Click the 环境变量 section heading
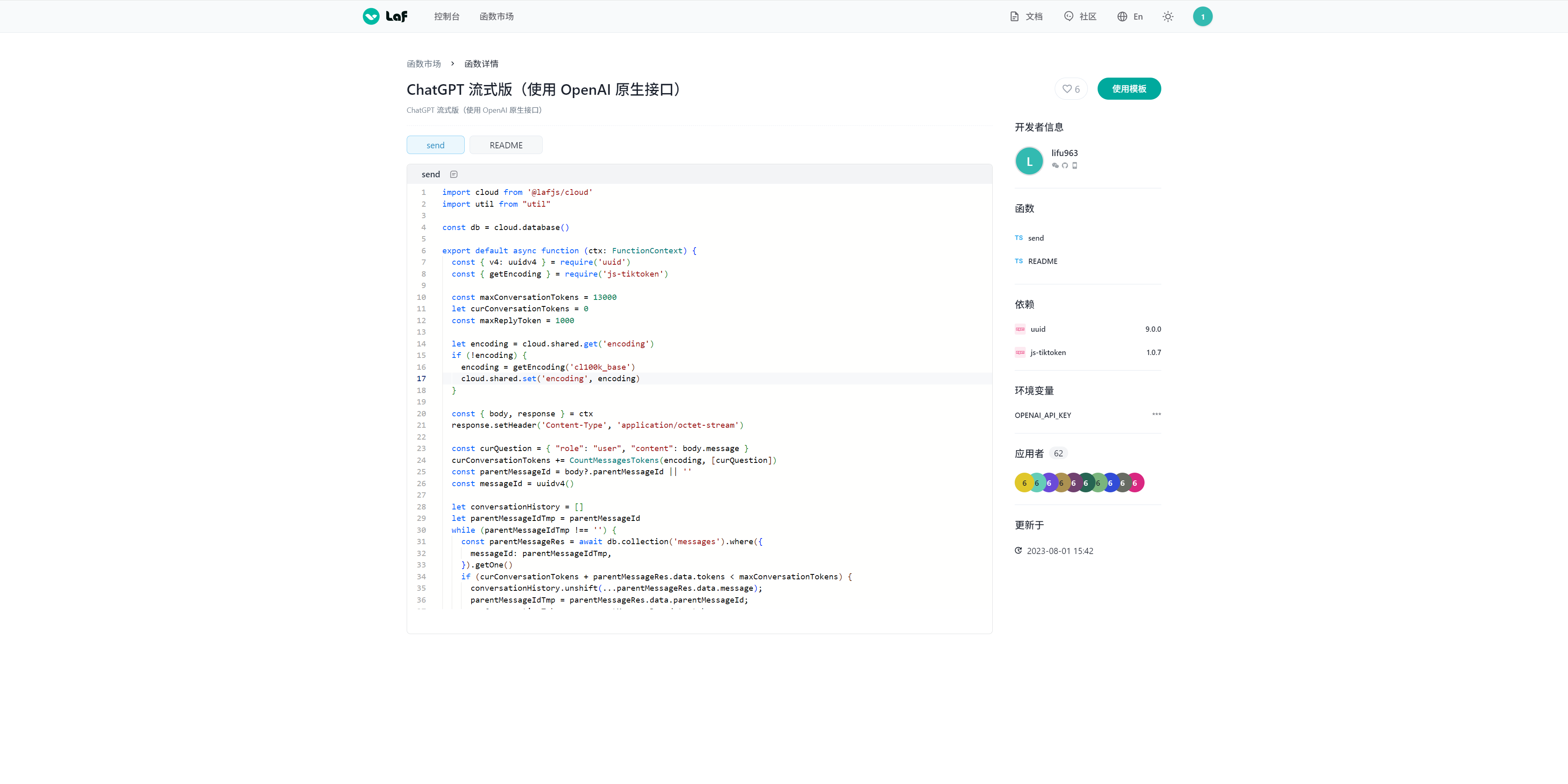 [x=1034, y=391]
